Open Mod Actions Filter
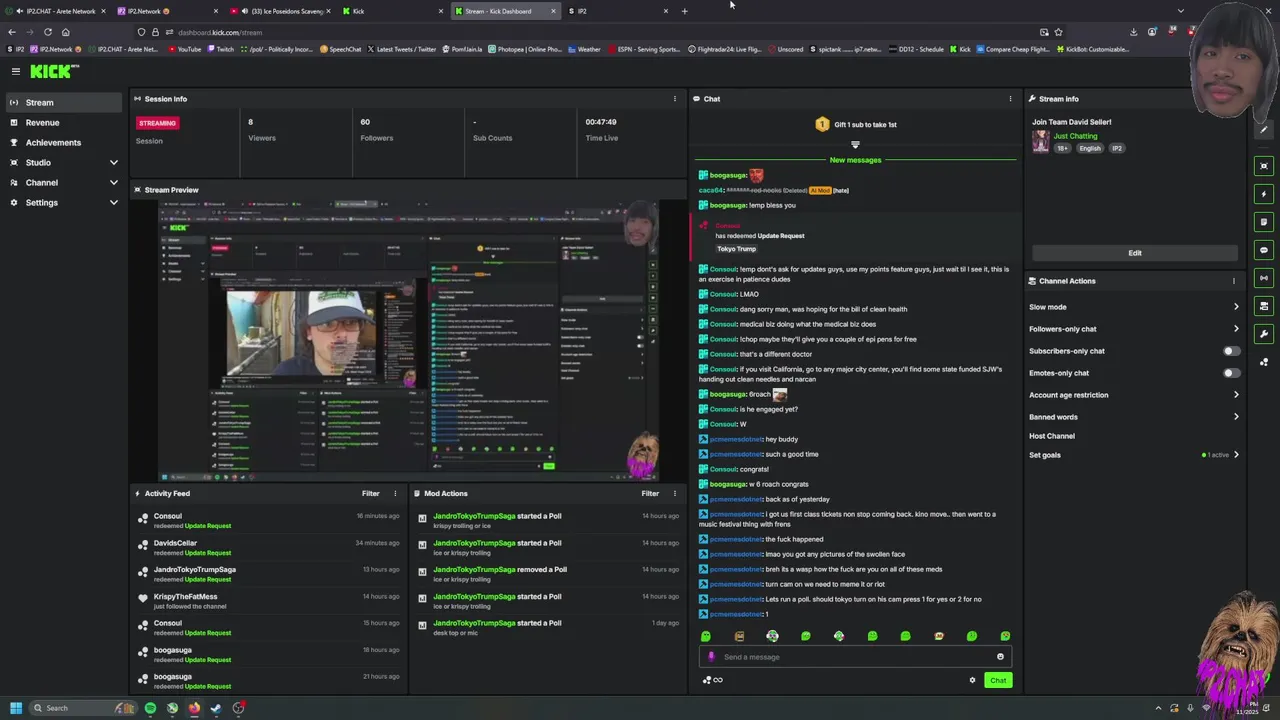 650,493
